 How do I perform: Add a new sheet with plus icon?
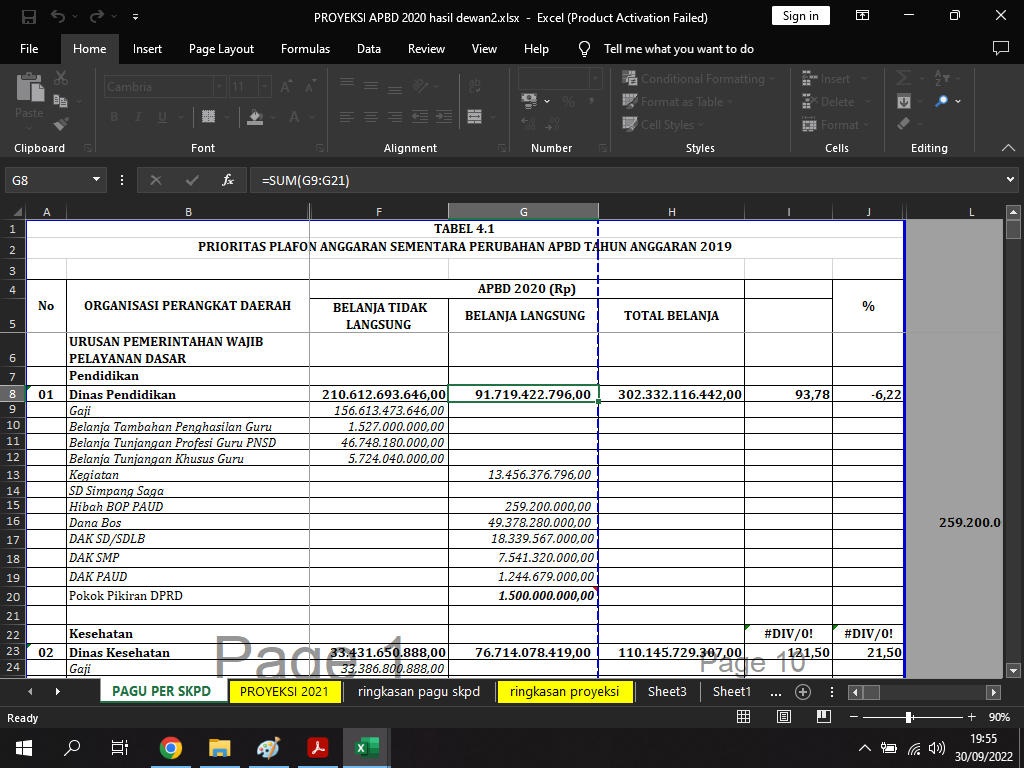802,692
